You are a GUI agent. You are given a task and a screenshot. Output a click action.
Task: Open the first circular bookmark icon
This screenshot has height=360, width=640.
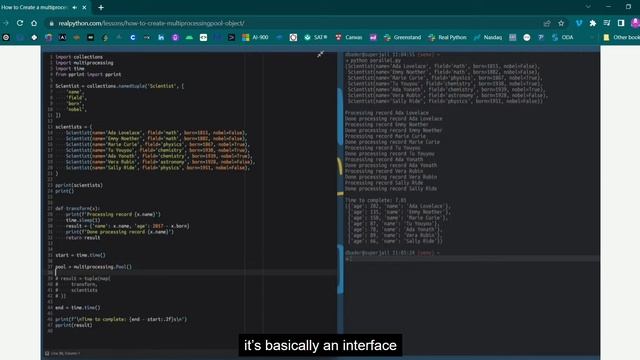(6, 37)
